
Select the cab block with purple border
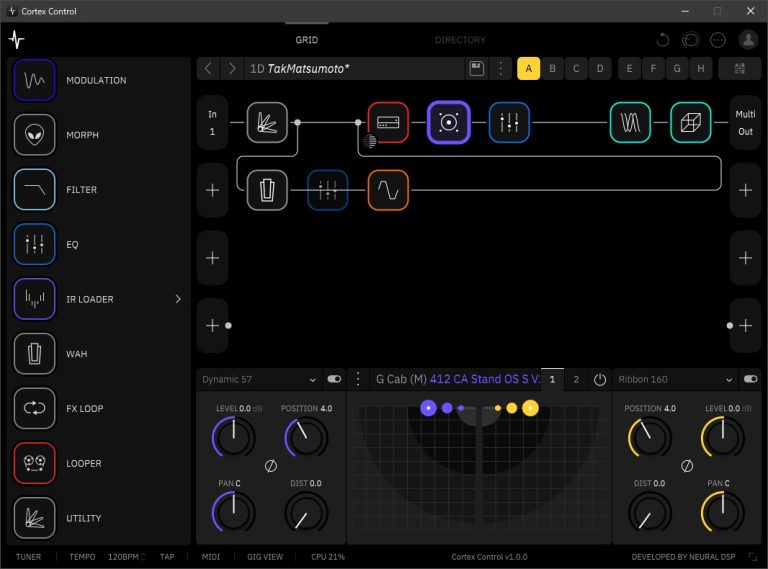(x=448, y=122)
